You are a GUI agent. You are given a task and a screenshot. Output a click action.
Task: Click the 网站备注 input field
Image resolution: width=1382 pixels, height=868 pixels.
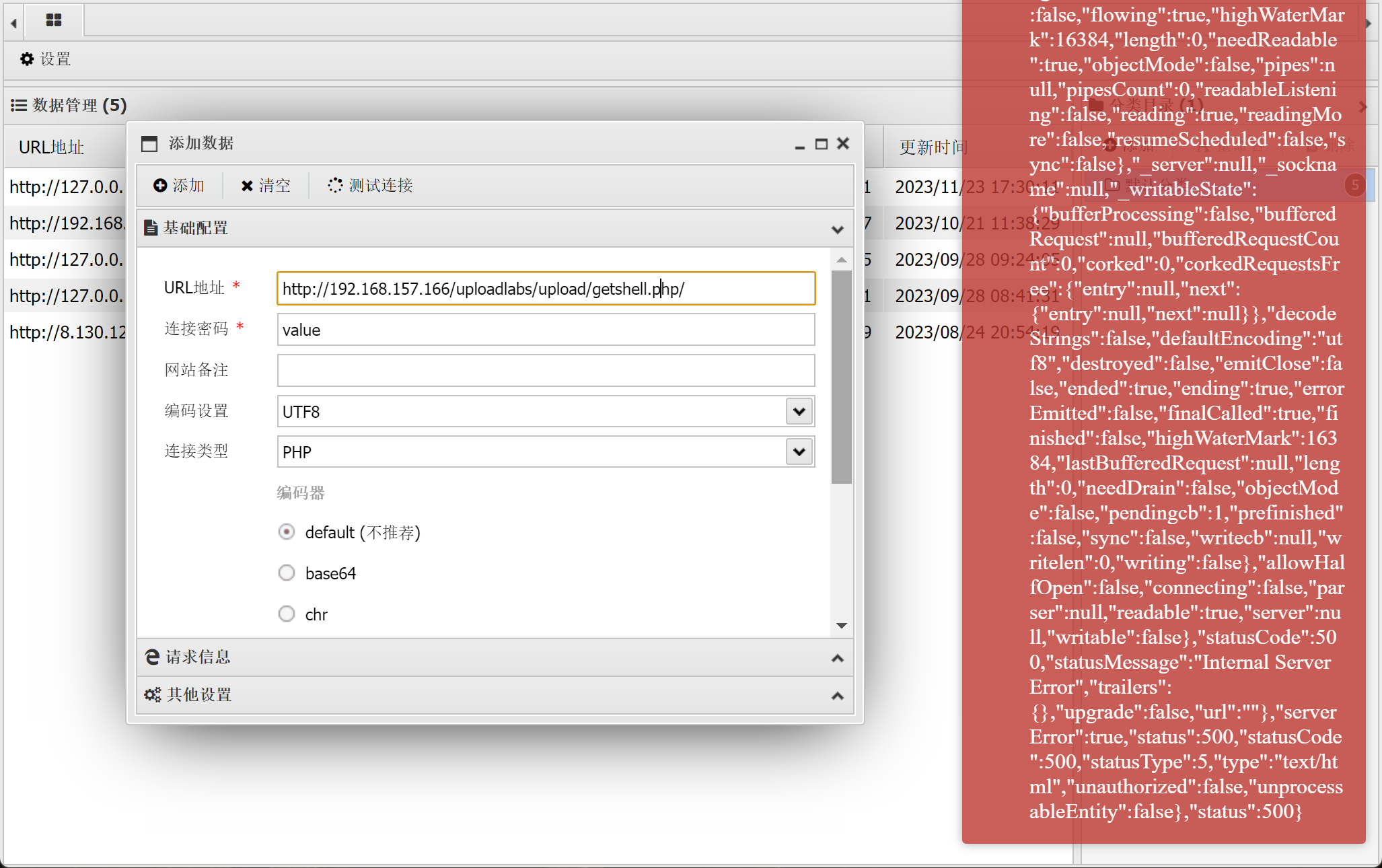click(x=545, y=370)
